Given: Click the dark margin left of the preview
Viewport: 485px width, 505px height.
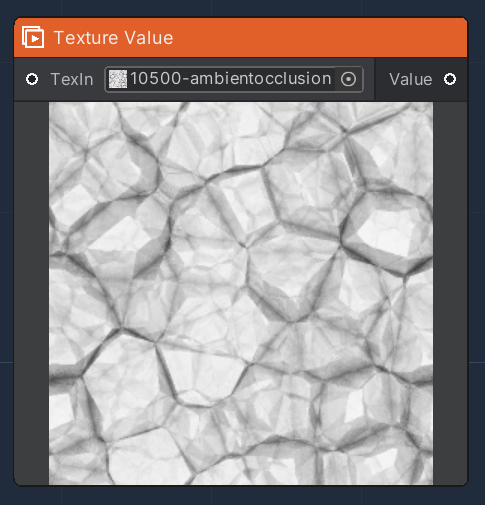Looking at the screenshot, I should (31, 293).
